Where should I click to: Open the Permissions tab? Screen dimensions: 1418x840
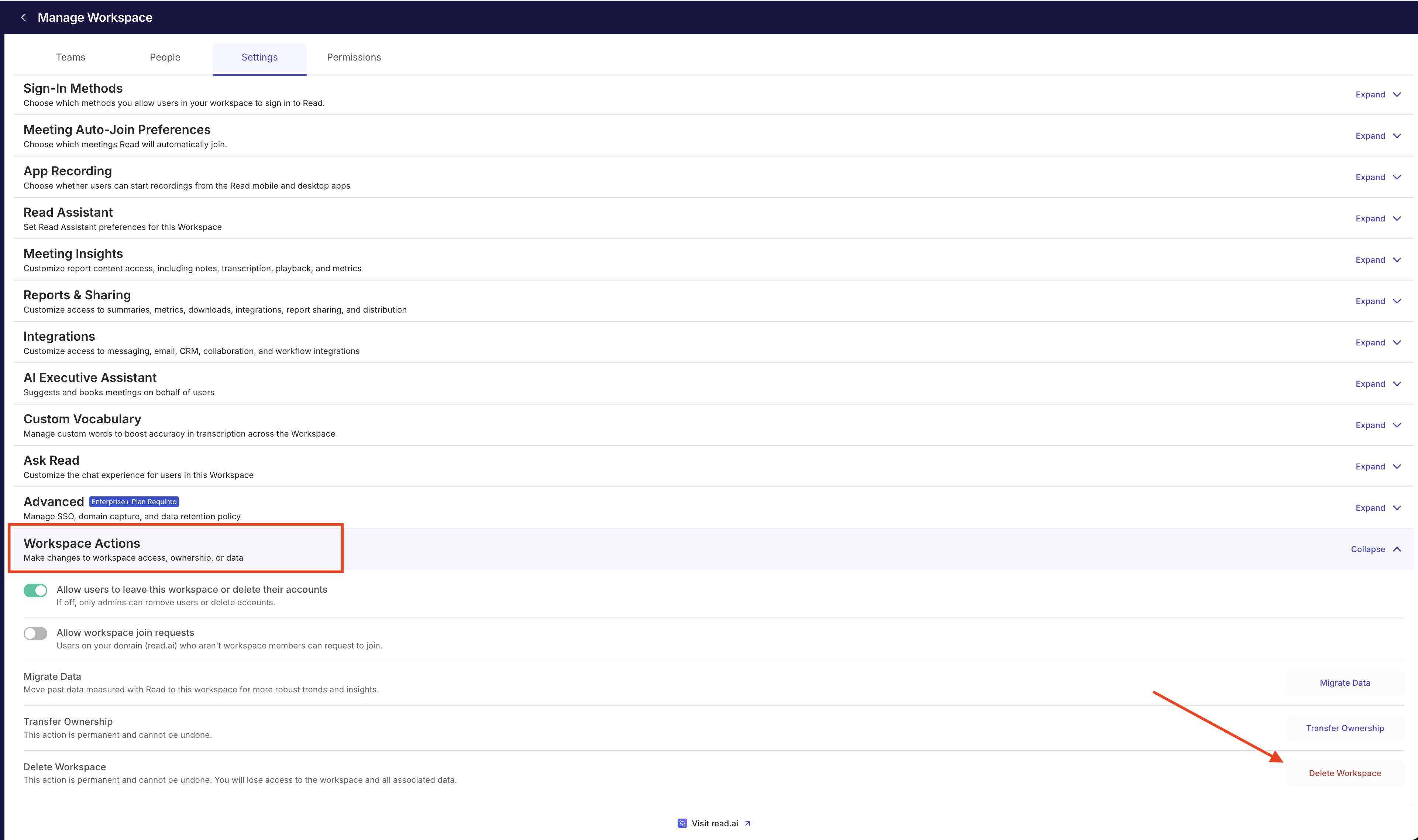click(354, 57)
